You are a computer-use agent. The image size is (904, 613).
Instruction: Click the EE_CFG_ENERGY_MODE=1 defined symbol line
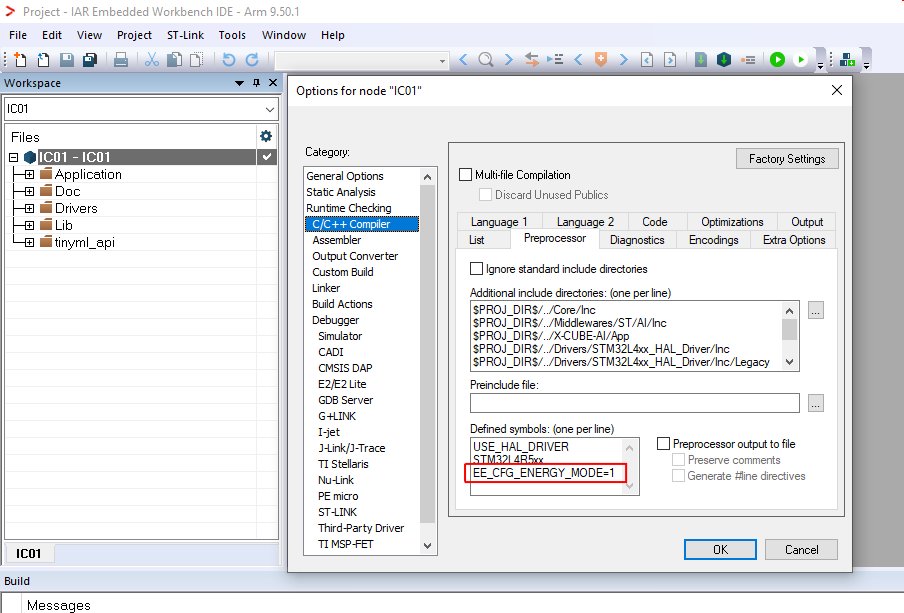544,473
